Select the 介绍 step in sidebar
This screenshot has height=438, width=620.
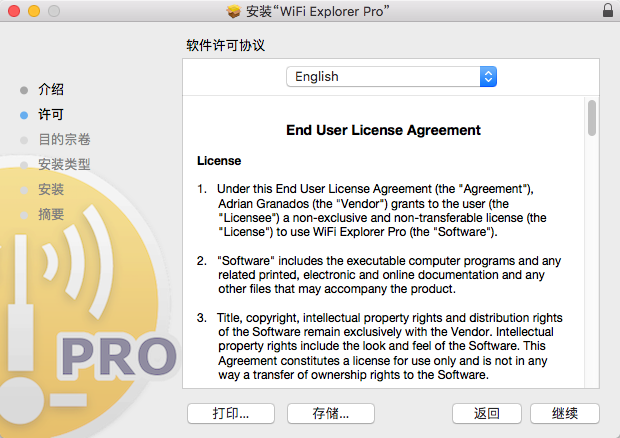(51, 89)
